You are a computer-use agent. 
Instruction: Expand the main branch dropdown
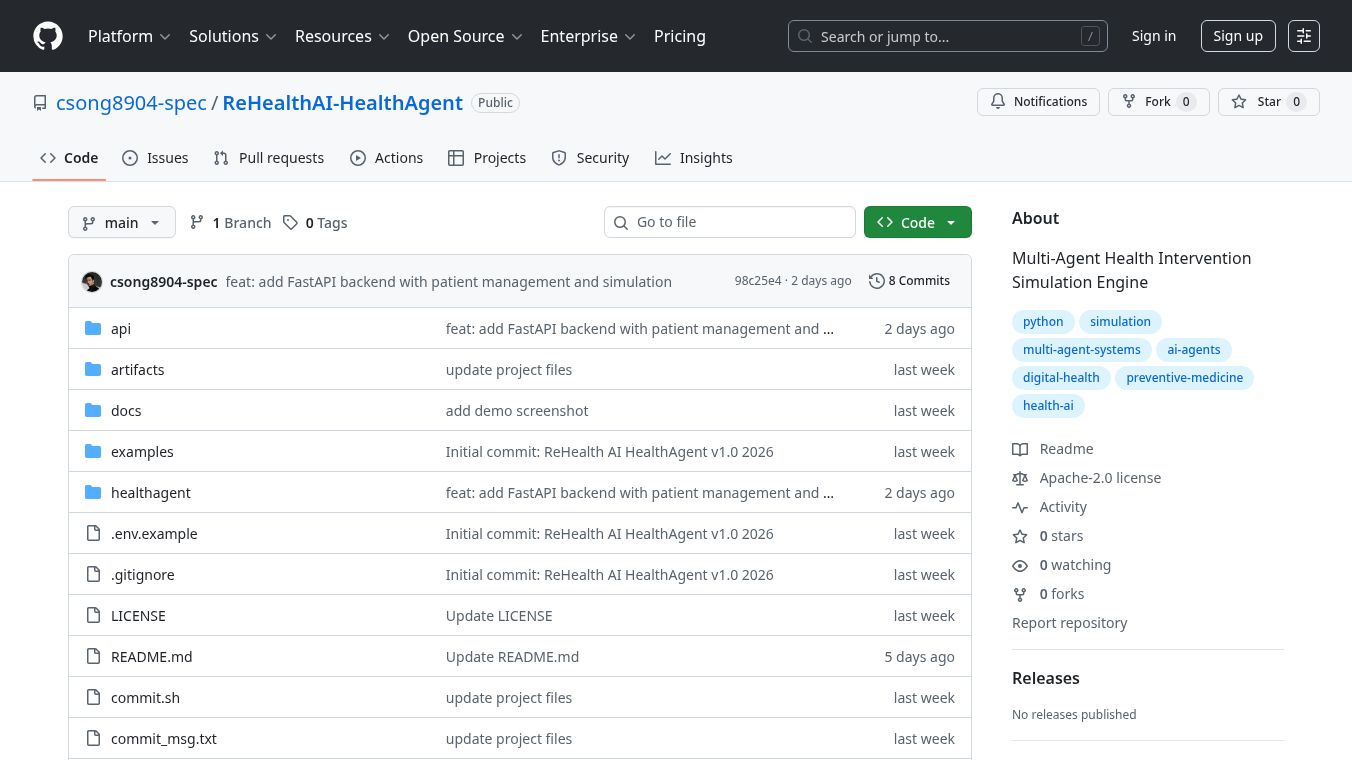point(122,223)
